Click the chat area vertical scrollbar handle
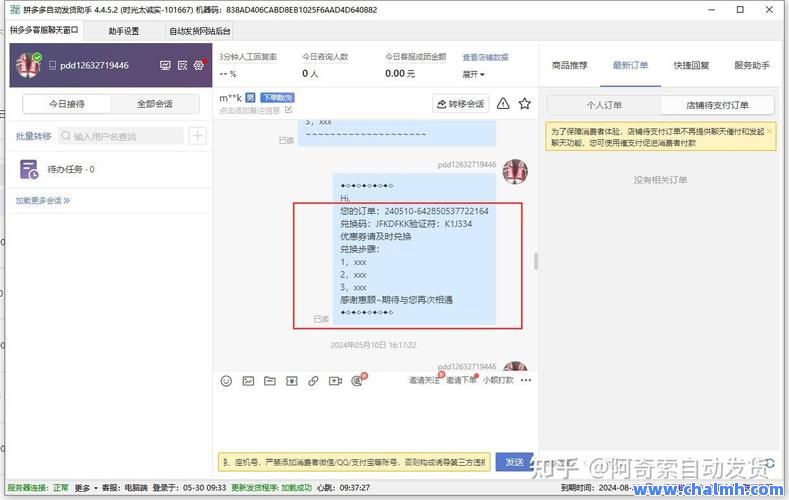 click(536, 262)
